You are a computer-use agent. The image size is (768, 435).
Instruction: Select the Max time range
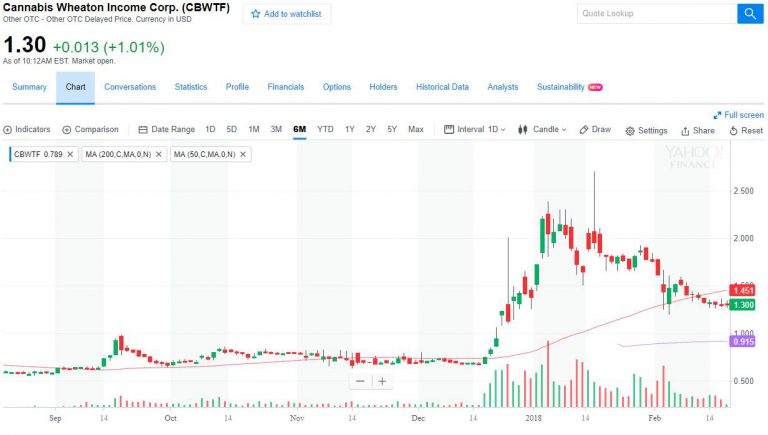tap(416, 129)
